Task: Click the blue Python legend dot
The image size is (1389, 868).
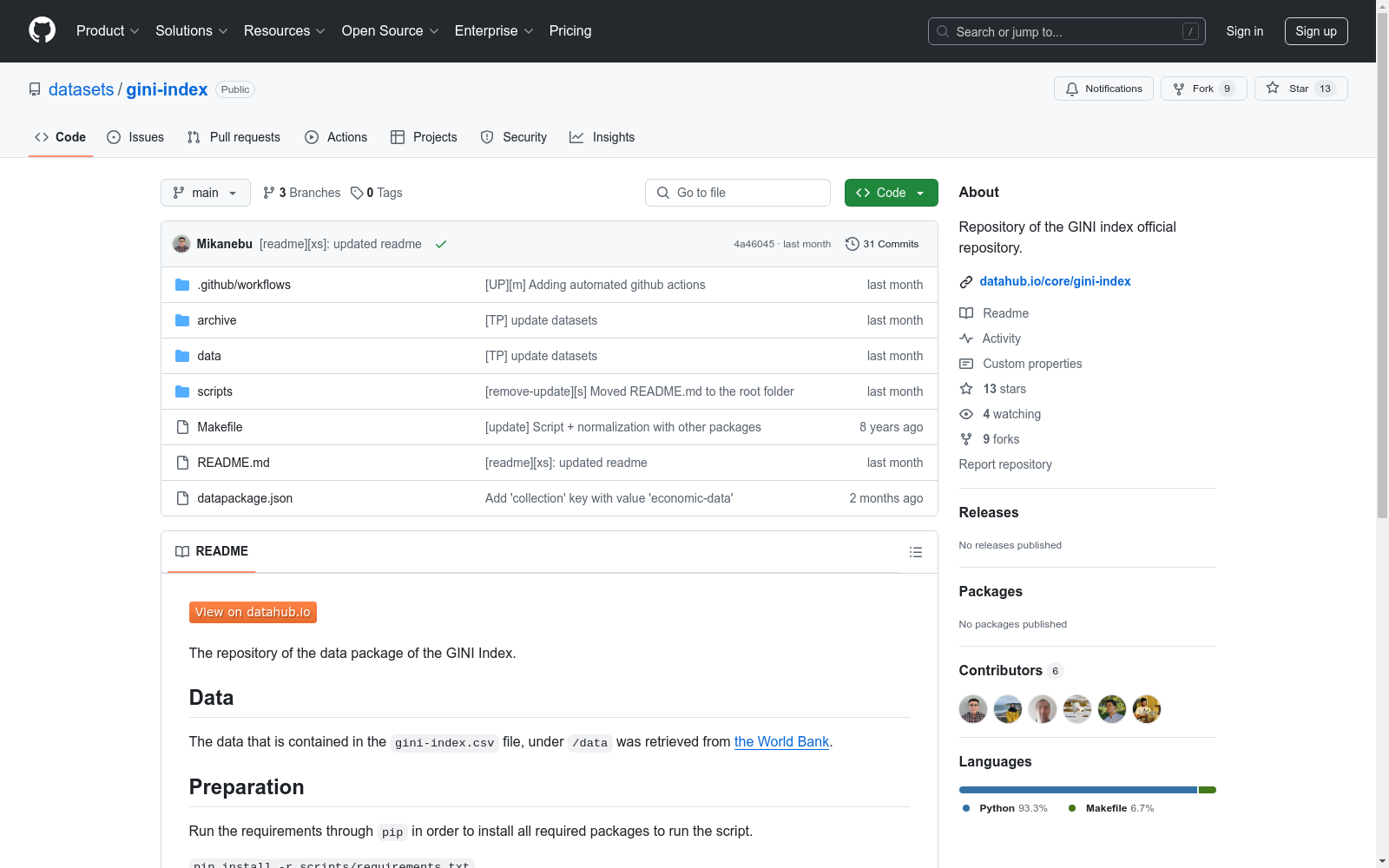Action: (x=966, y=808)
